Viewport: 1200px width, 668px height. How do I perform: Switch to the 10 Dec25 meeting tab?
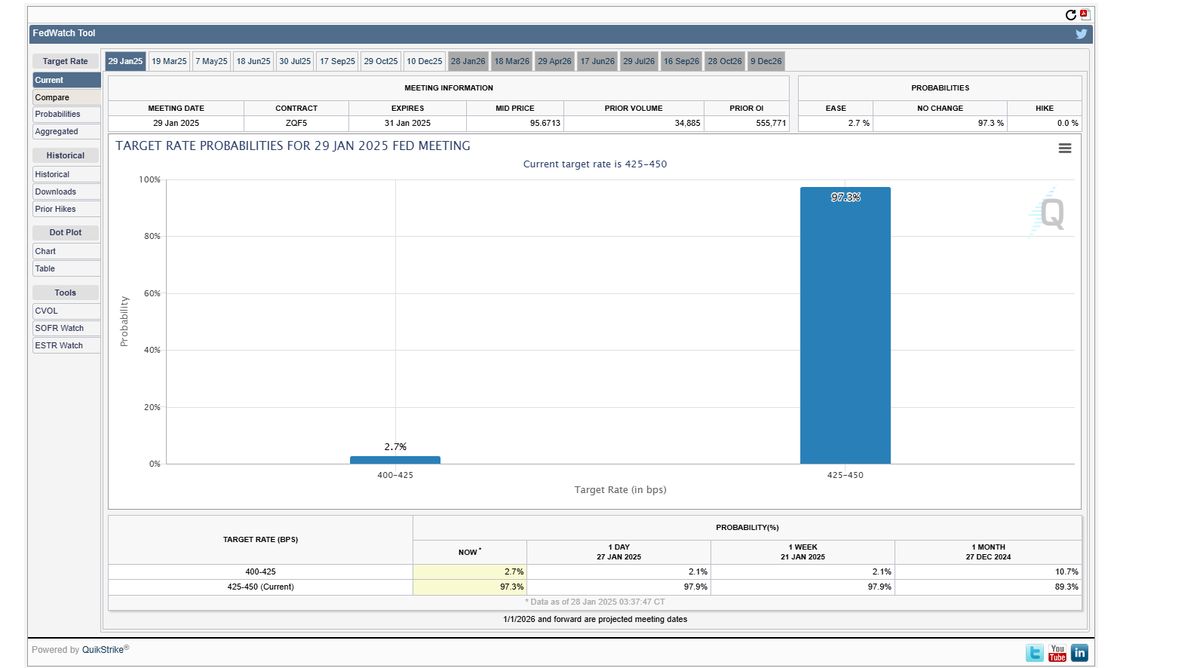pos(423,60)
